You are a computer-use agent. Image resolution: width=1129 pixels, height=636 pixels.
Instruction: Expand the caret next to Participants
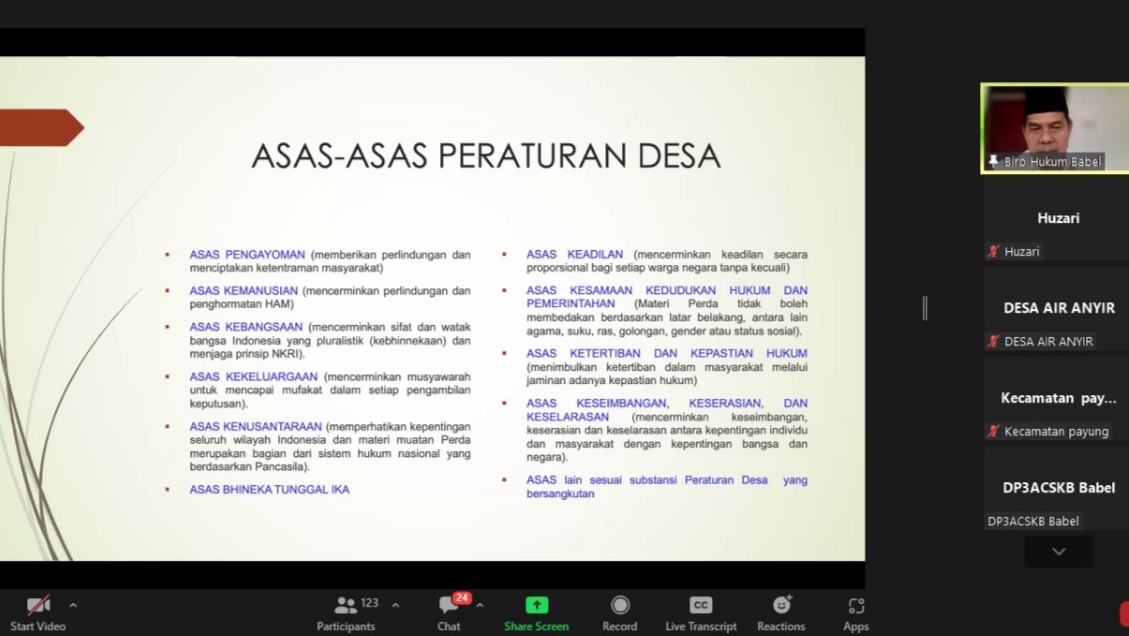[395, 605]
